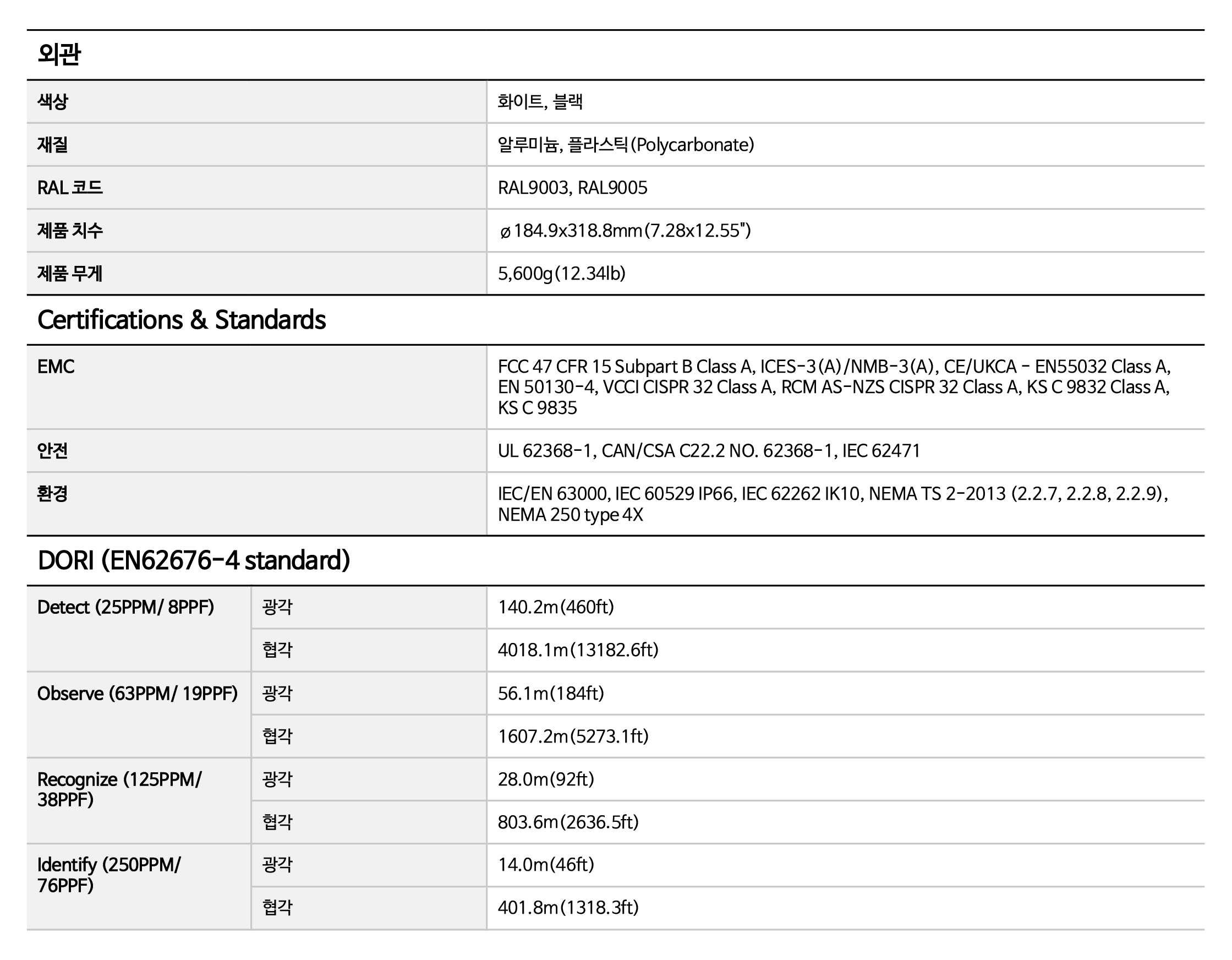Click the UL 62368-1 safety value
This screenshot has height=960, width=1232.
pyautogui.click(x=709, y=451)
